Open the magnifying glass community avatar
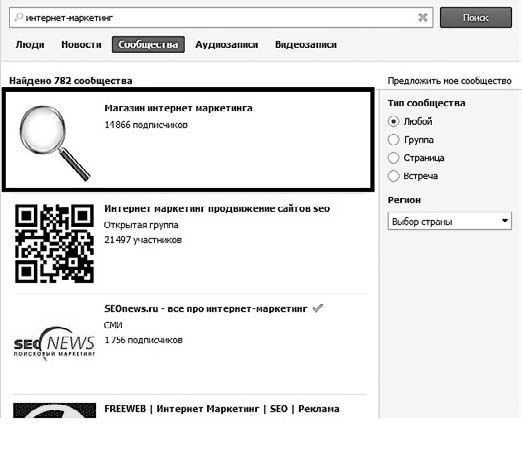This screenshot has width=522, height=458. click(54, 143)
